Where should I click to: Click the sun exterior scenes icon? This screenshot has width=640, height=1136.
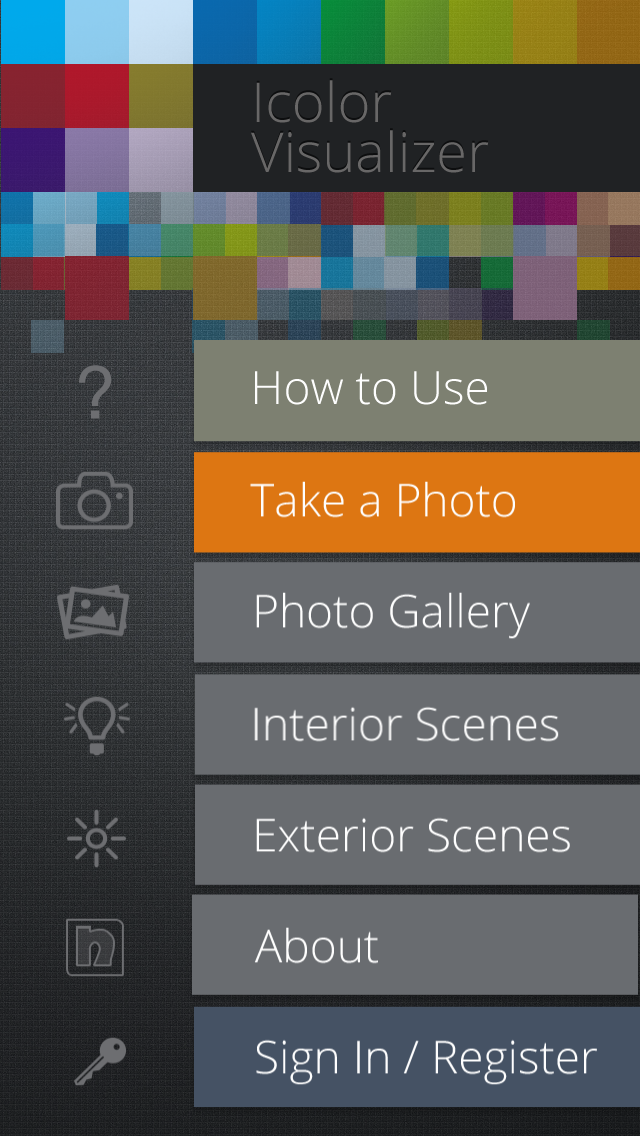[95, 837]
